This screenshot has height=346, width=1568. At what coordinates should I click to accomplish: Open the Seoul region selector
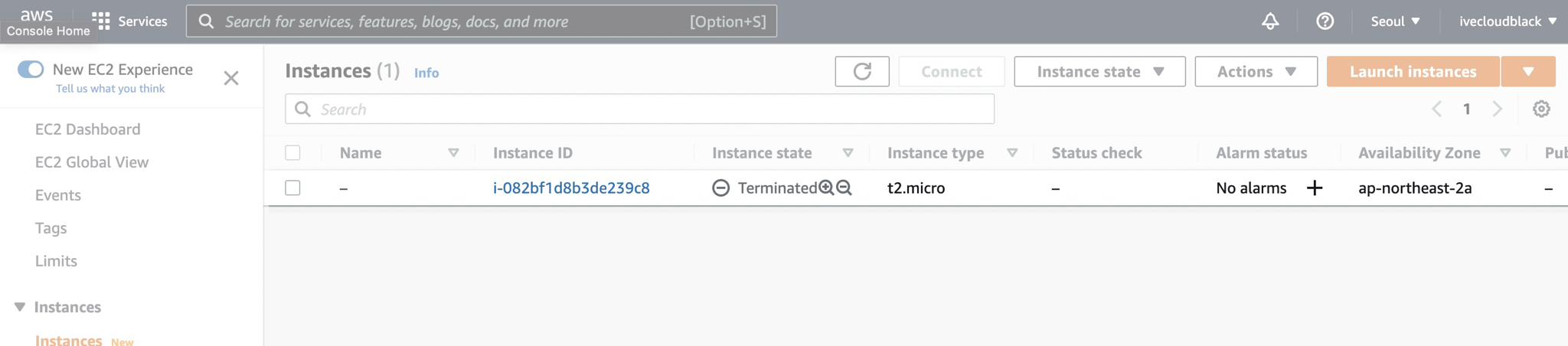(1395, 21)
